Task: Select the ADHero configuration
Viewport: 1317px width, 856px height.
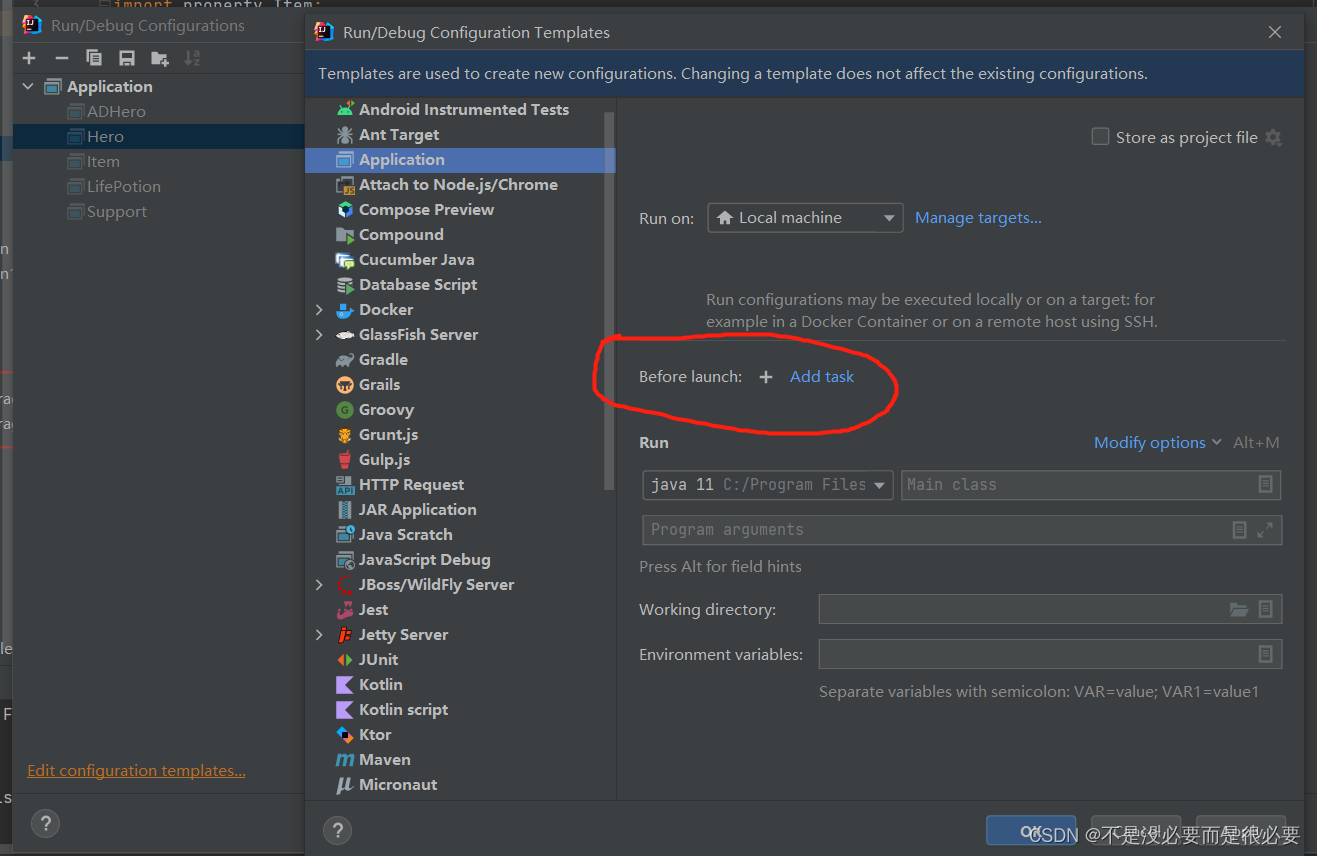Action: coord(116,112)
